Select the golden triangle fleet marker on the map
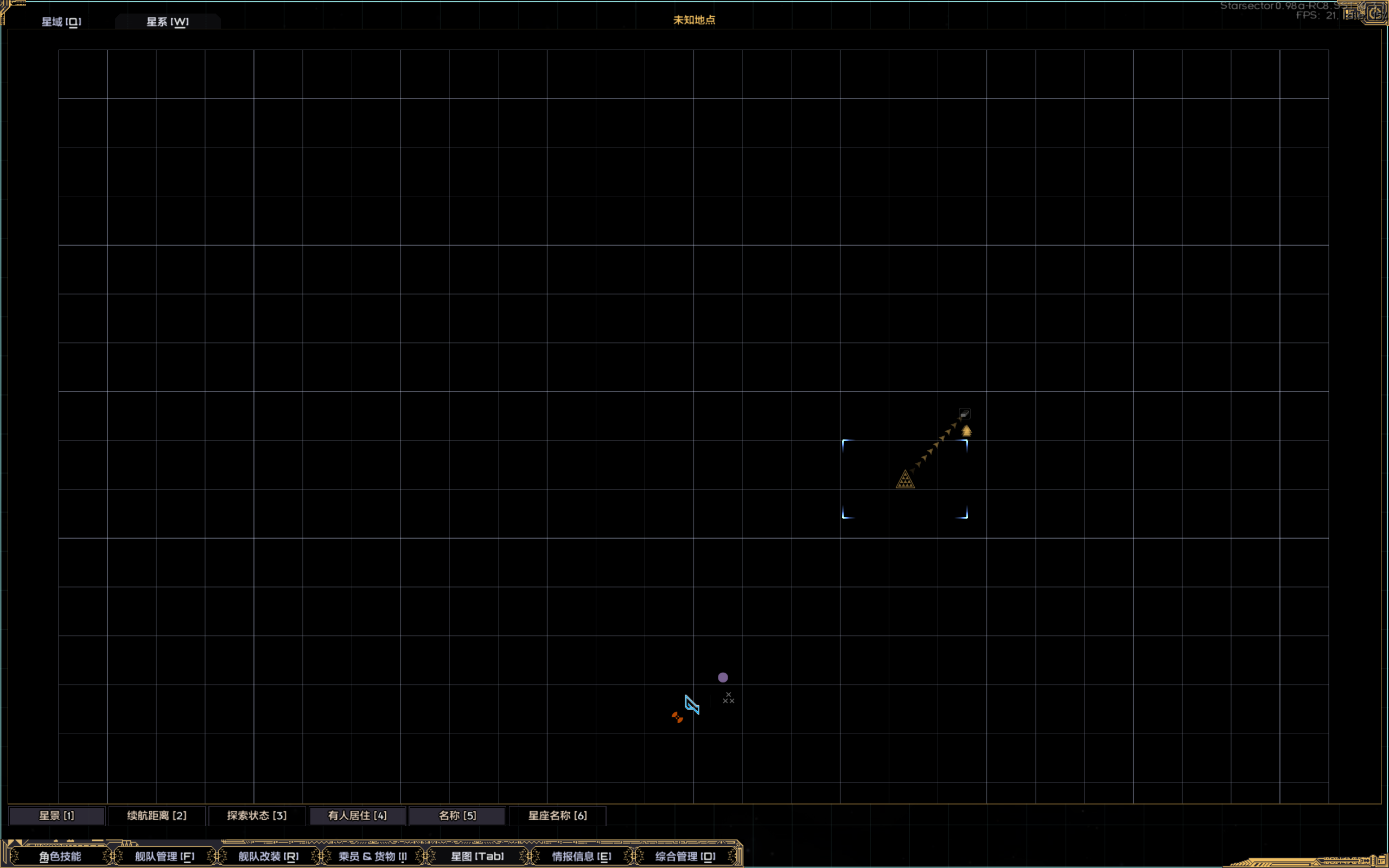Image resolution: width=1389 pixels, height=868 pixels. [905, 480]
